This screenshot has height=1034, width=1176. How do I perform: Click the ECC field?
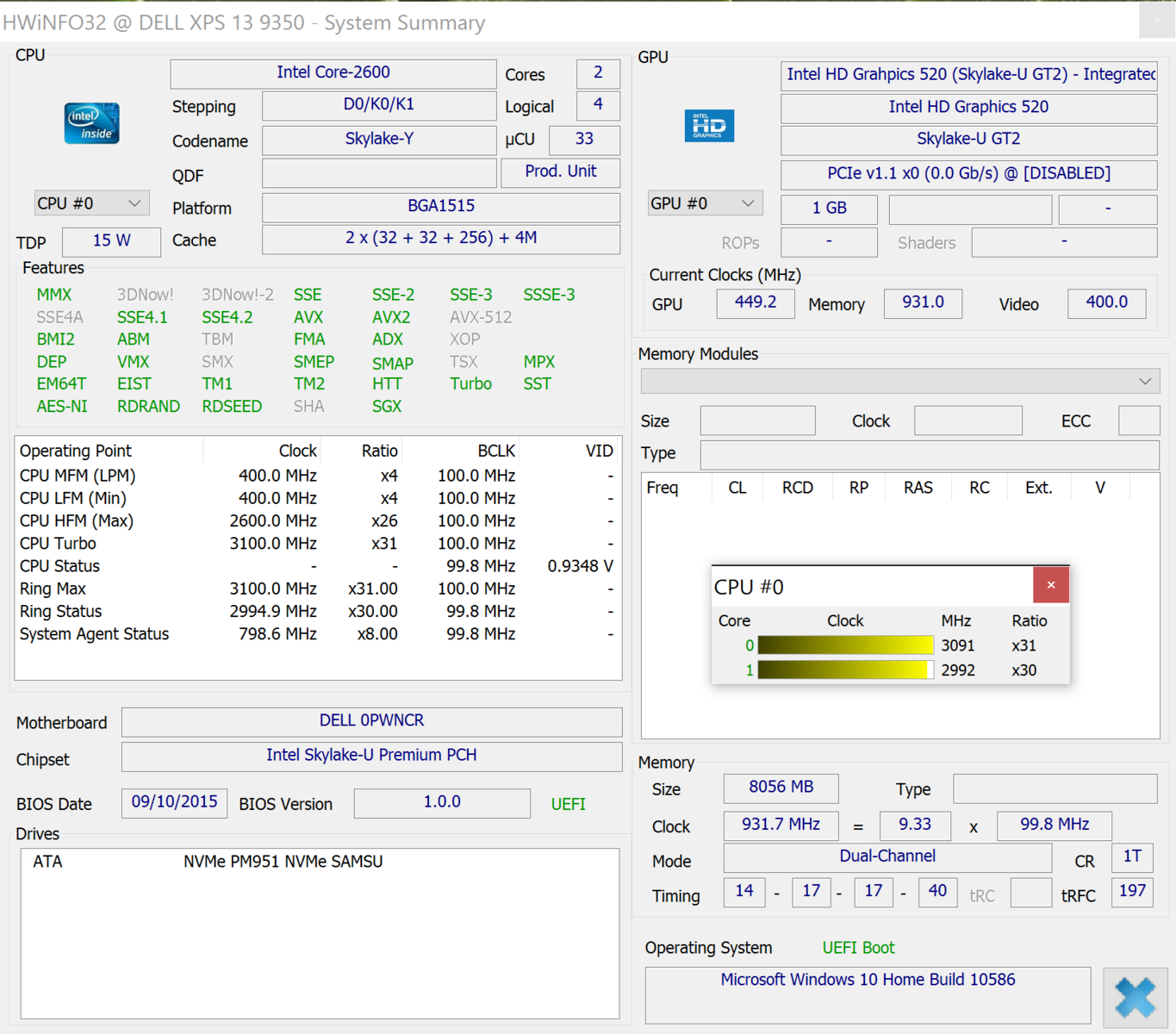pos(1139,420)
